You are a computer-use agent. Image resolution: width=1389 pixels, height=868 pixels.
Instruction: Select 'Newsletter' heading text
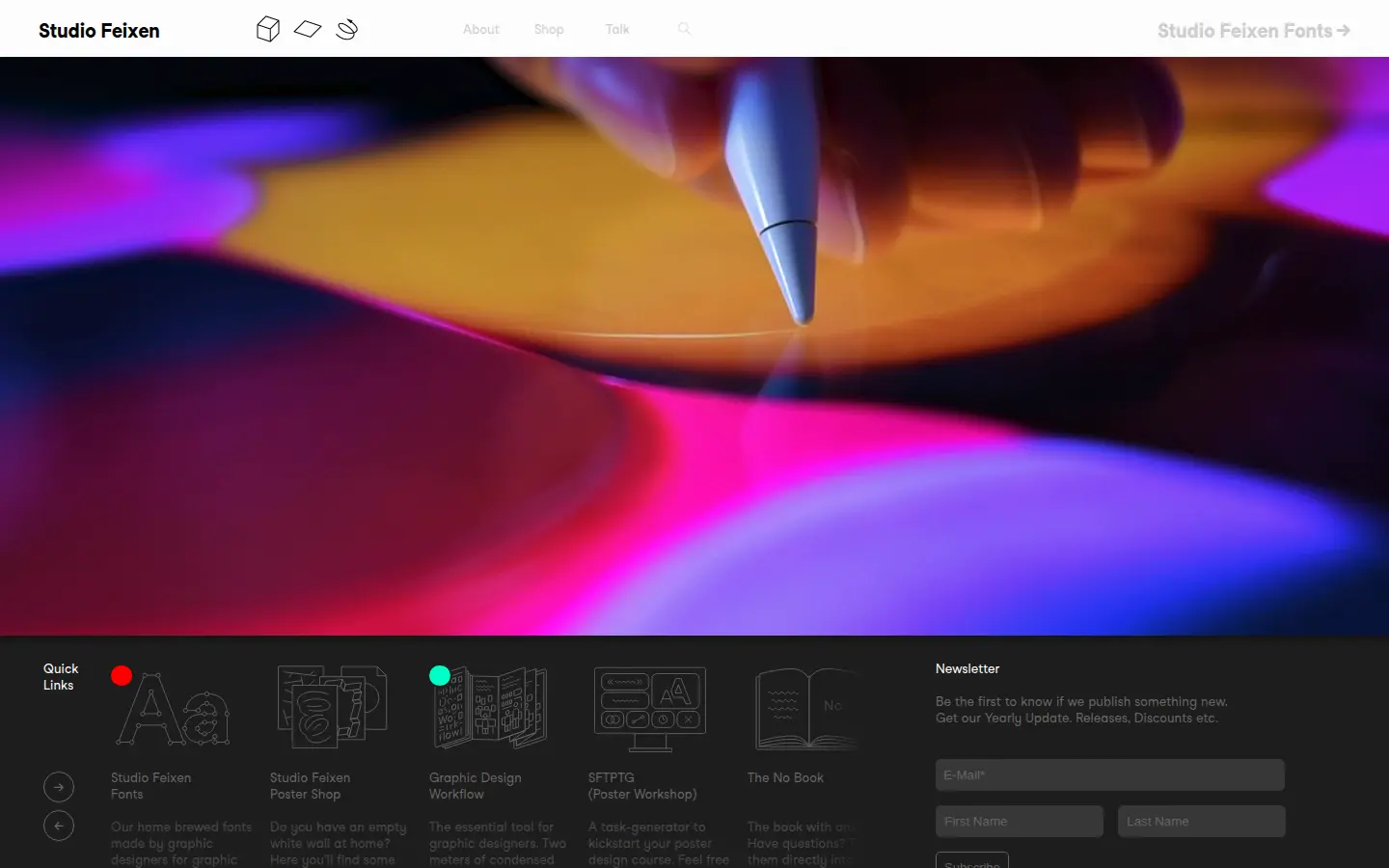click(967, 668)
